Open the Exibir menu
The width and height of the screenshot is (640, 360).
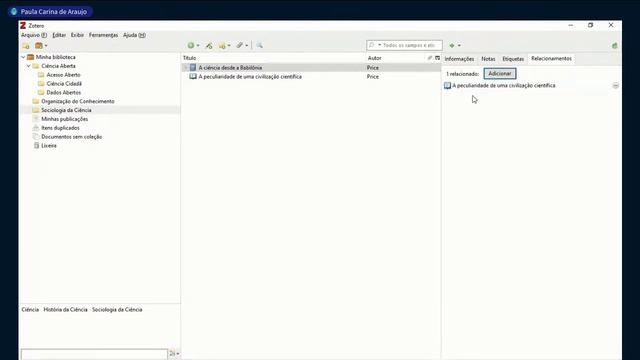tap(77, 35)
